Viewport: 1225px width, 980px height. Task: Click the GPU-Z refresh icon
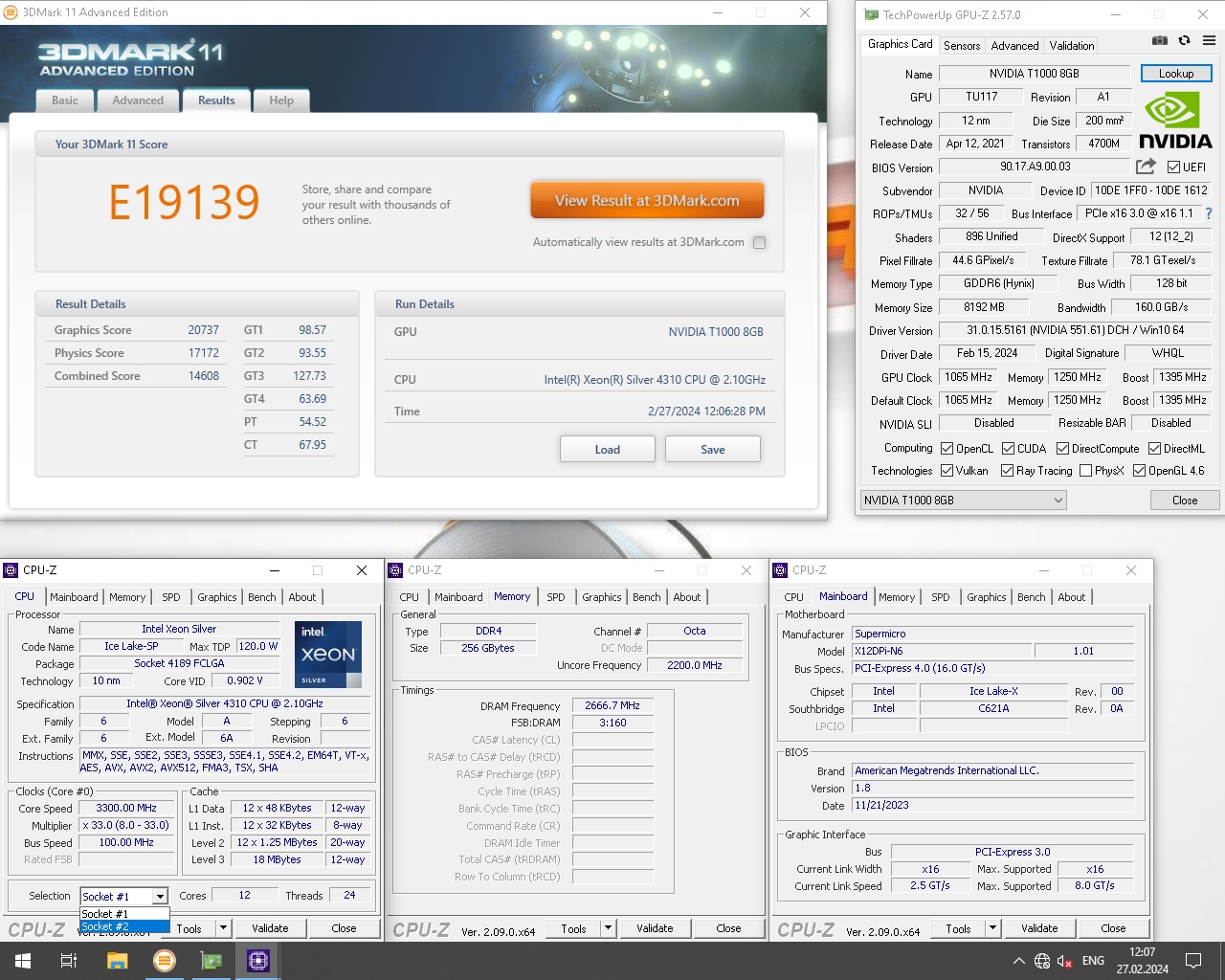[1184, 40]
